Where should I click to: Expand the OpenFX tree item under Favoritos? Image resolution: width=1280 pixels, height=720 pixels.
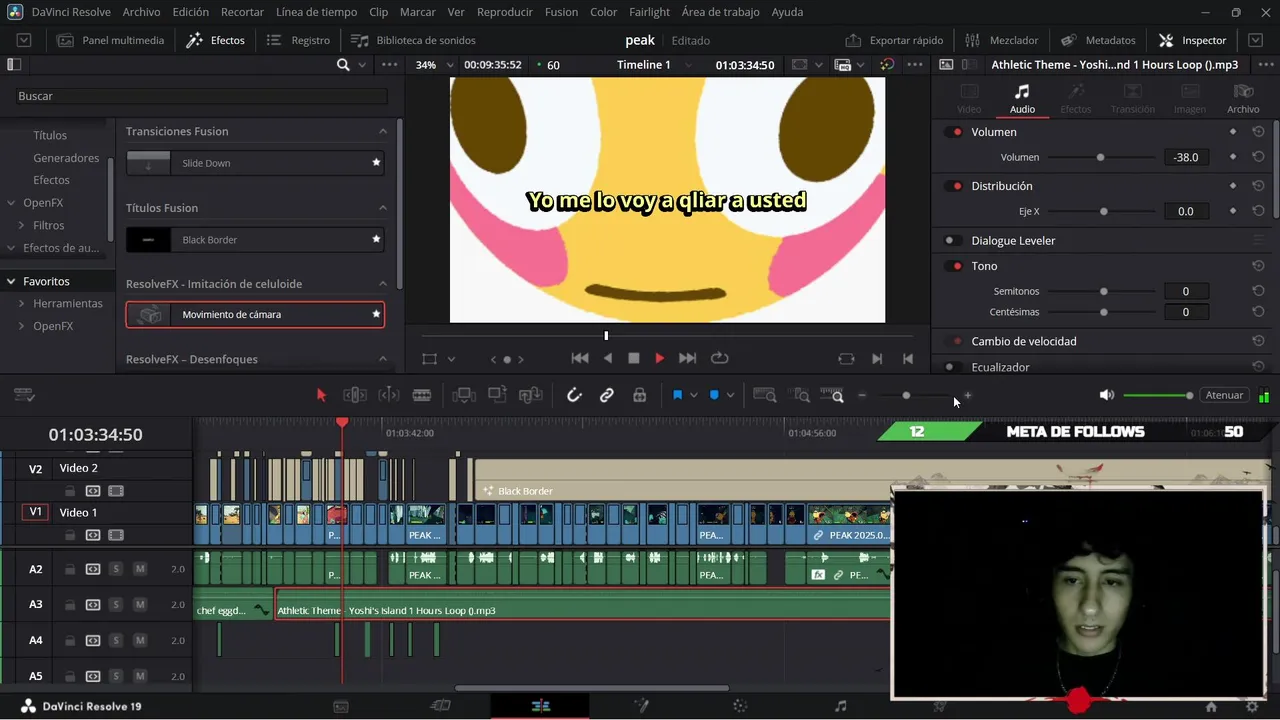click(21, 326)
